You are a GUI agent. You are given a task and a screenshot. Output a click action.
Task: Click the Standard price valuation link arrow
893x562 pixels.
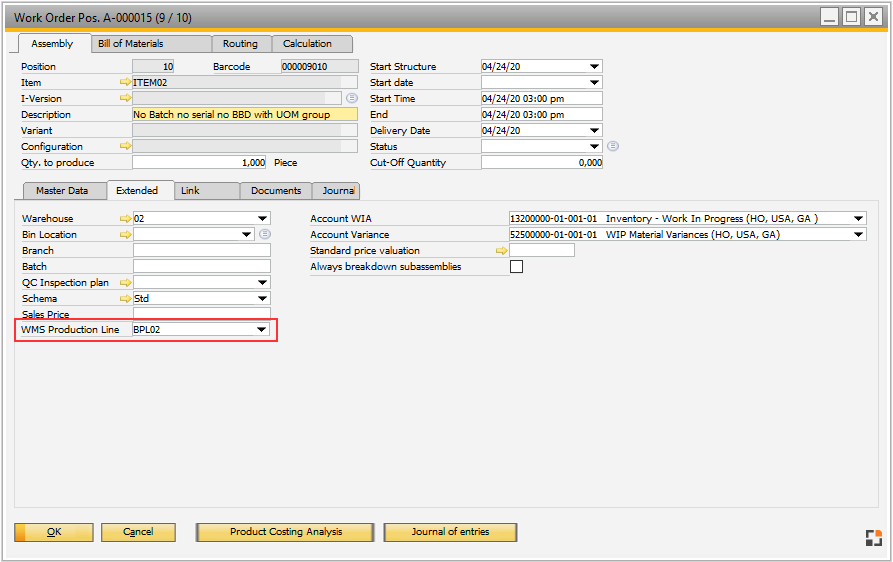[502, 251]
